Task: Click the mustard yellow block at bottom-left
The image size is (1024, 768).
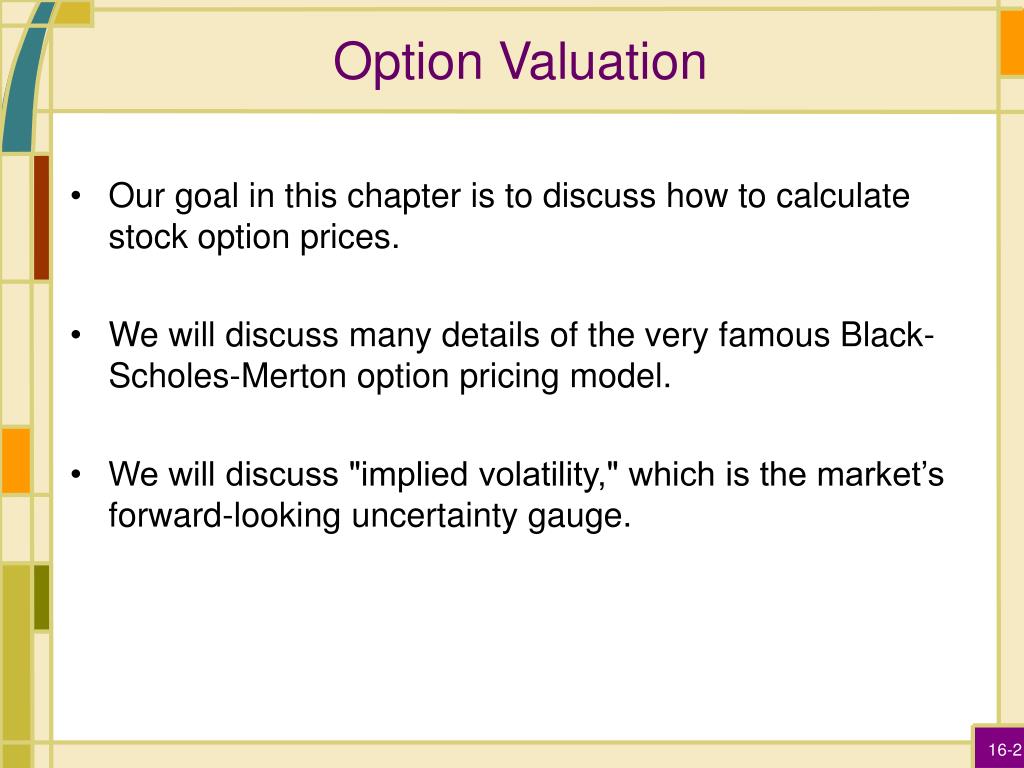Action: [15, 653]
